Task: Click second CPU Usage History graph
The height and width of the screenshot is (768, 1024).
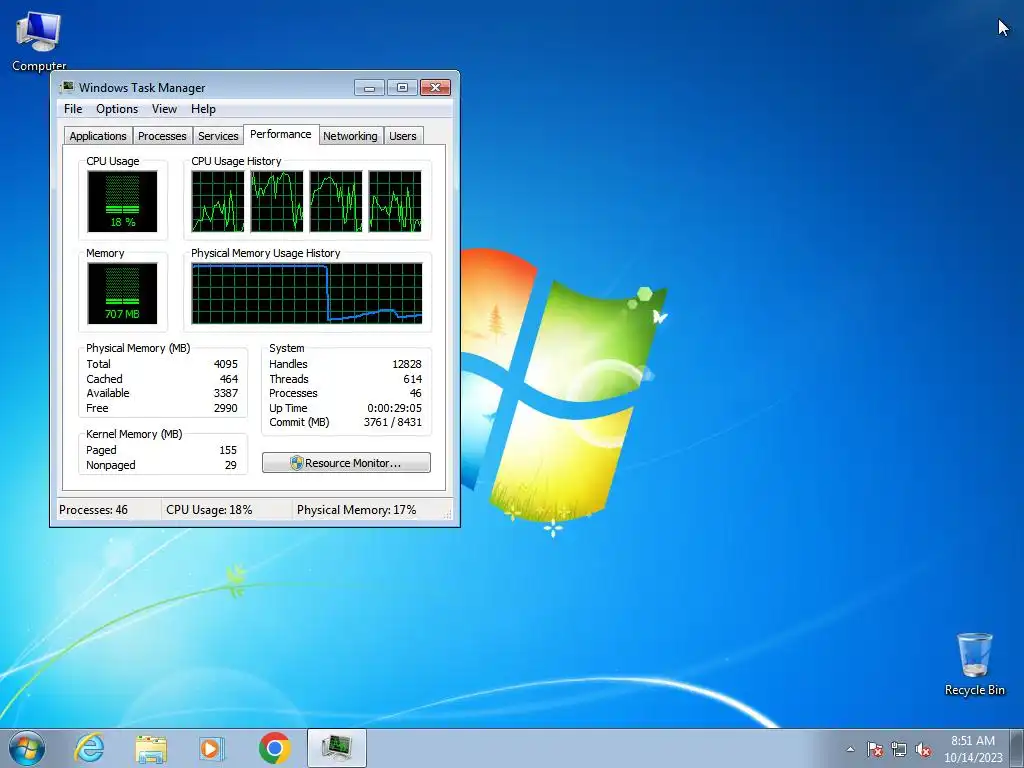Action: (277, 201)
